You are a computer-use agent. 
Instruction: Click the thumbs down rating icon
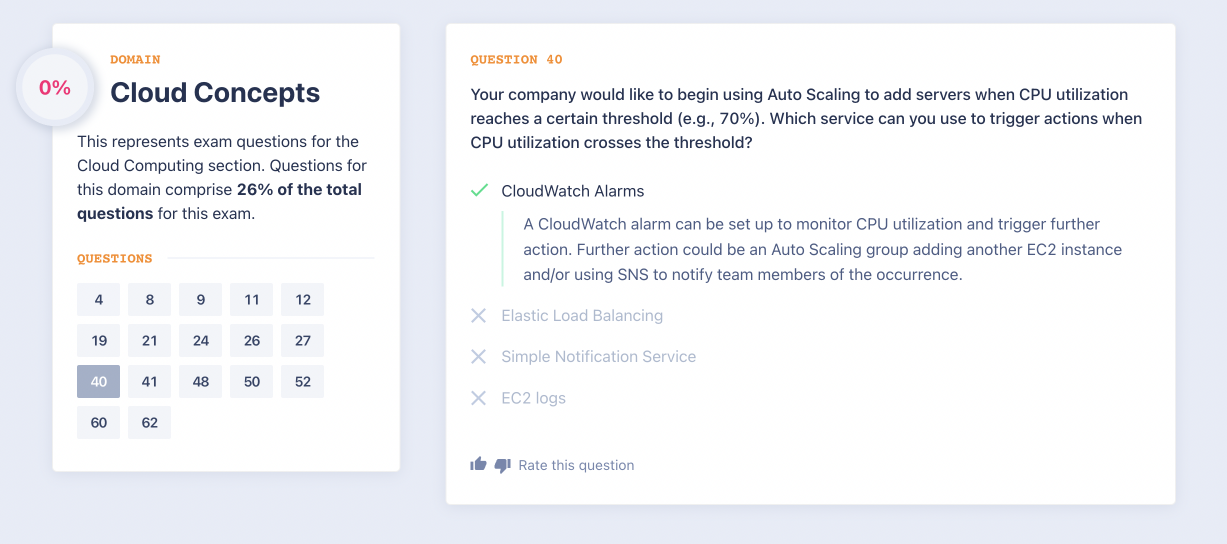[x=502, y=465]
